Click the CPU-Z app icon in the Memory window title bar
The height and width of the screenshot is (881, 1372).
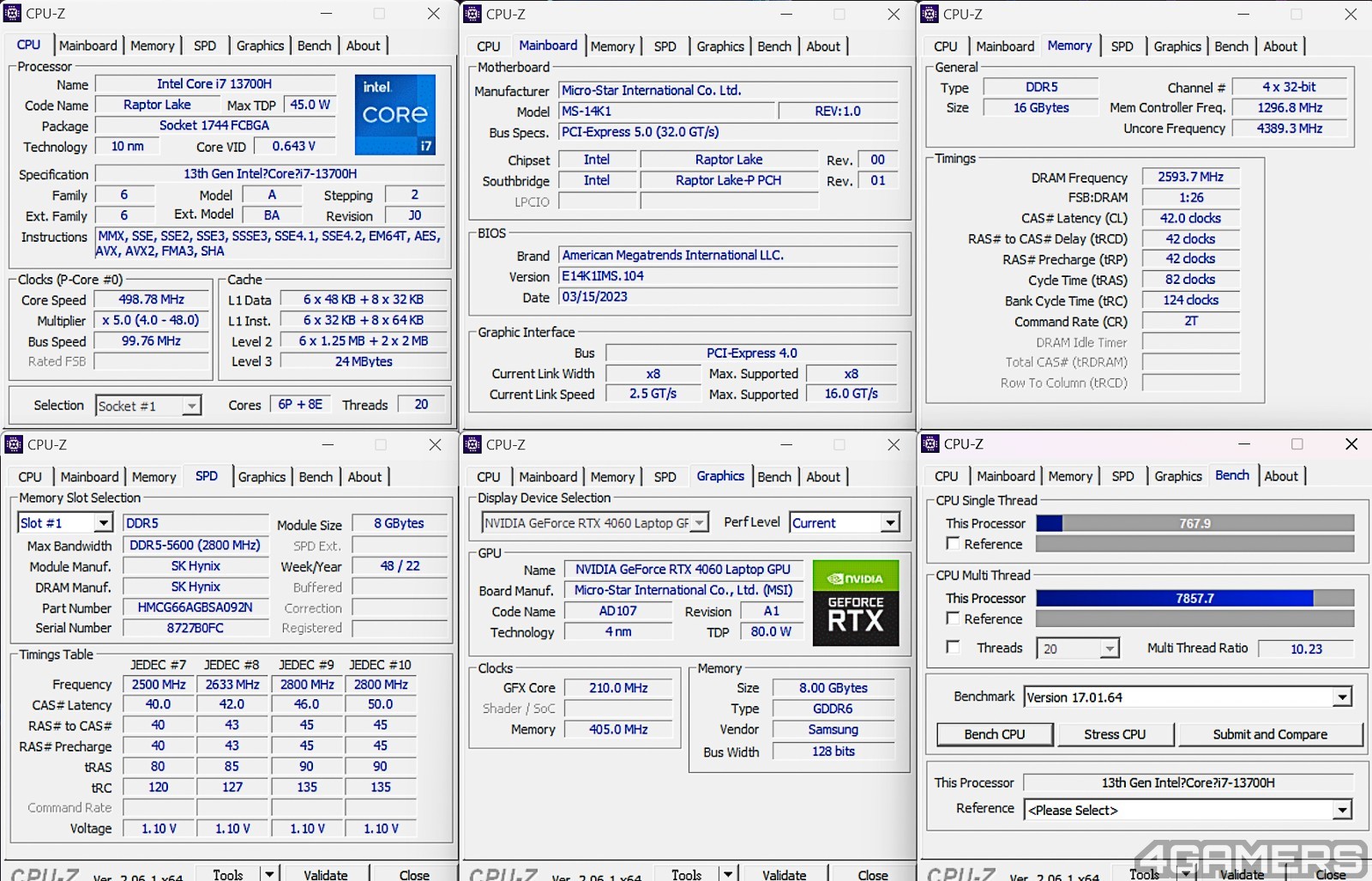point(930,14)
